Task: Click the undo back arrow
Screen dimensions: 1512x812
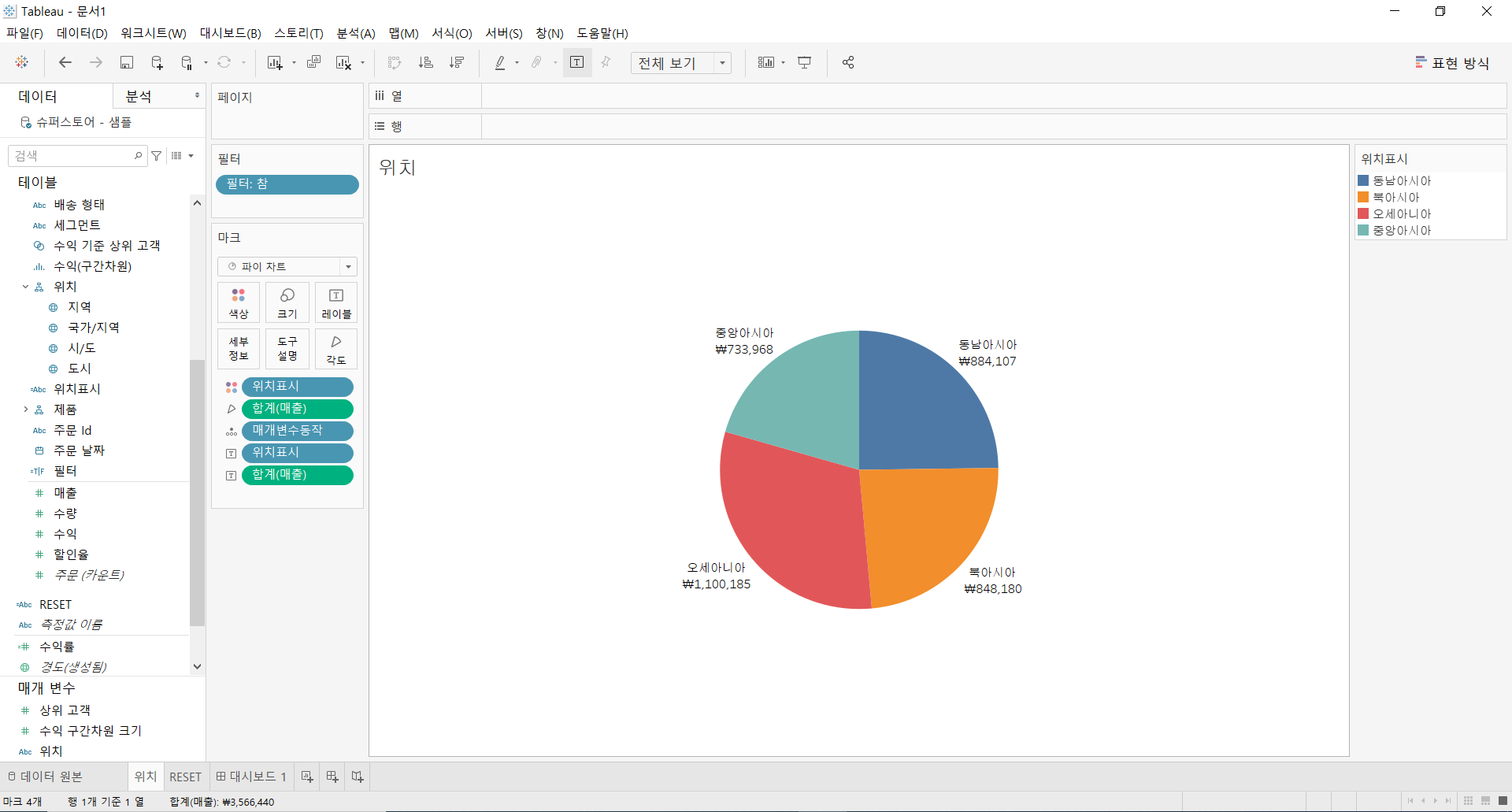Action: click(65, 62)
